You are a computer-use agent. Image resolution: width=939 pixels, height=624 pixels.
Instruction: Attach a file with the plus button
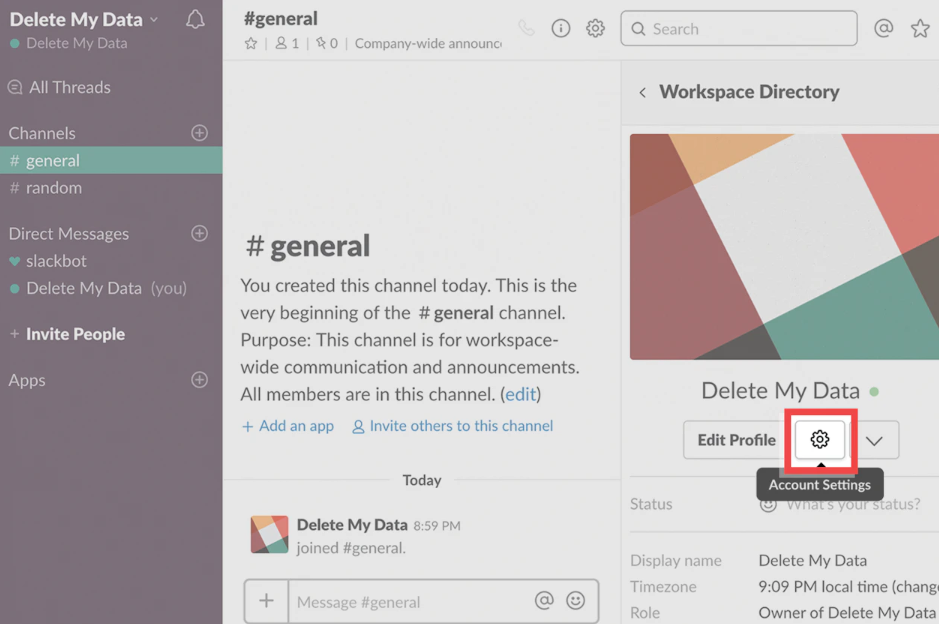tap(266, 601)
